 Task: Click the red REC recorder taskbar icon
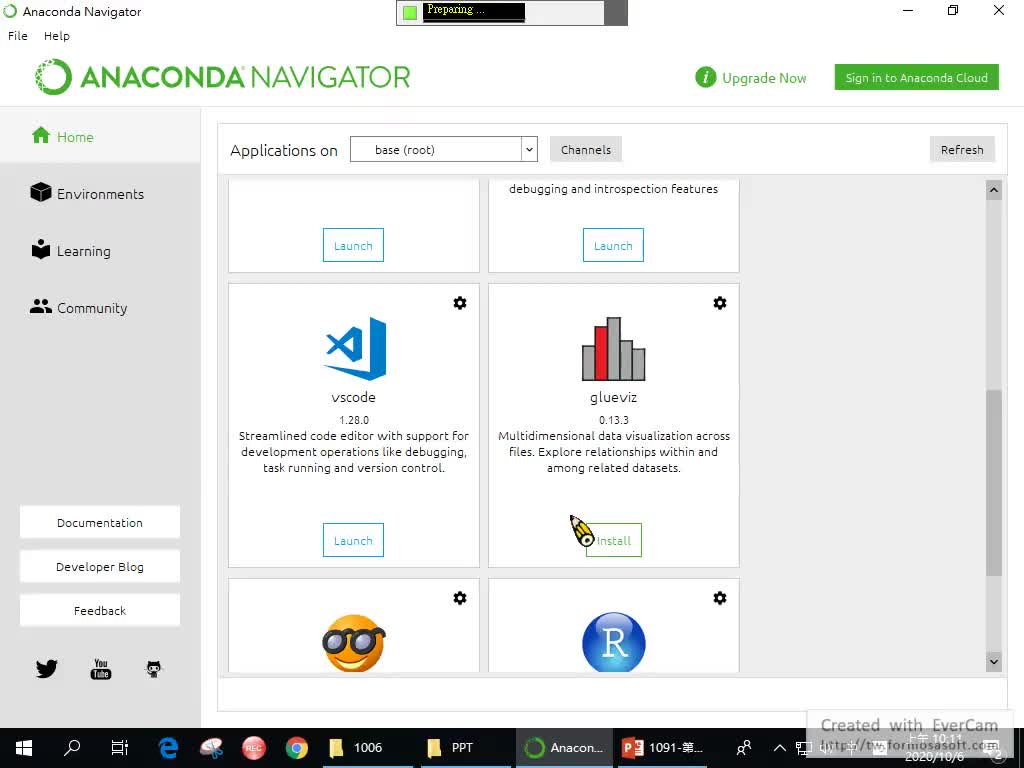(253, 748)
